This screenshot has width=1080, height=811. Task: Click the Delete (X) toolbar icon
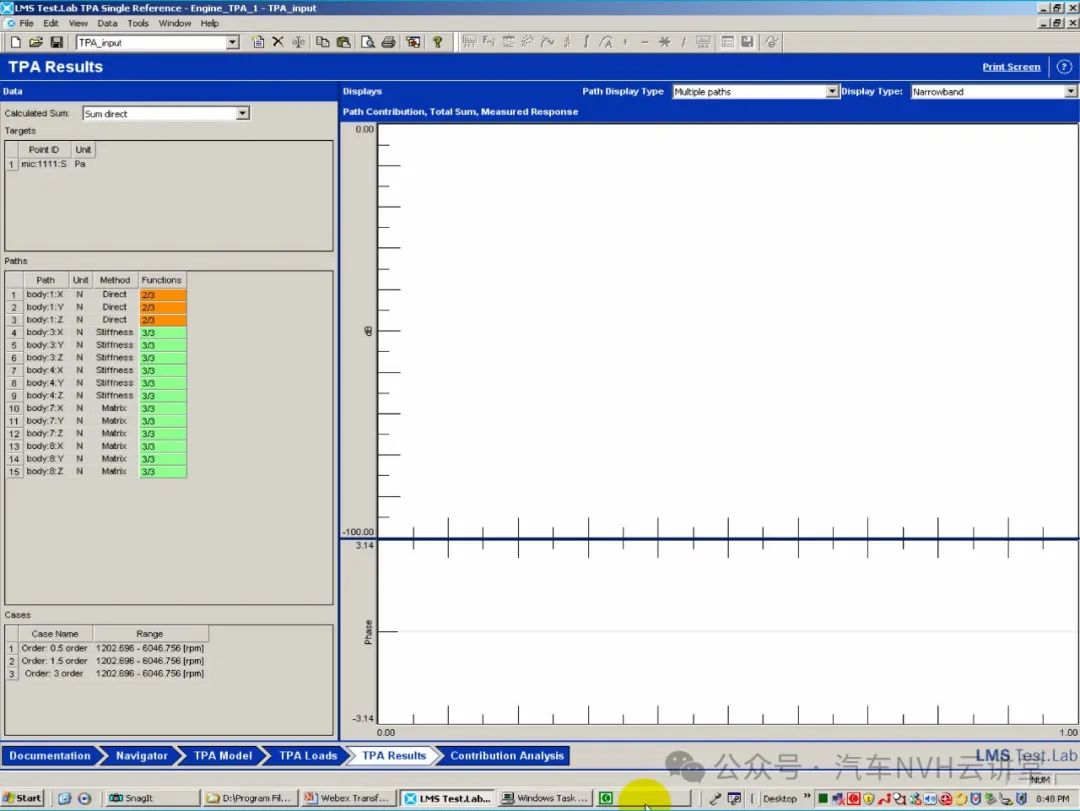pyautogui.click(x=278, y=42)
